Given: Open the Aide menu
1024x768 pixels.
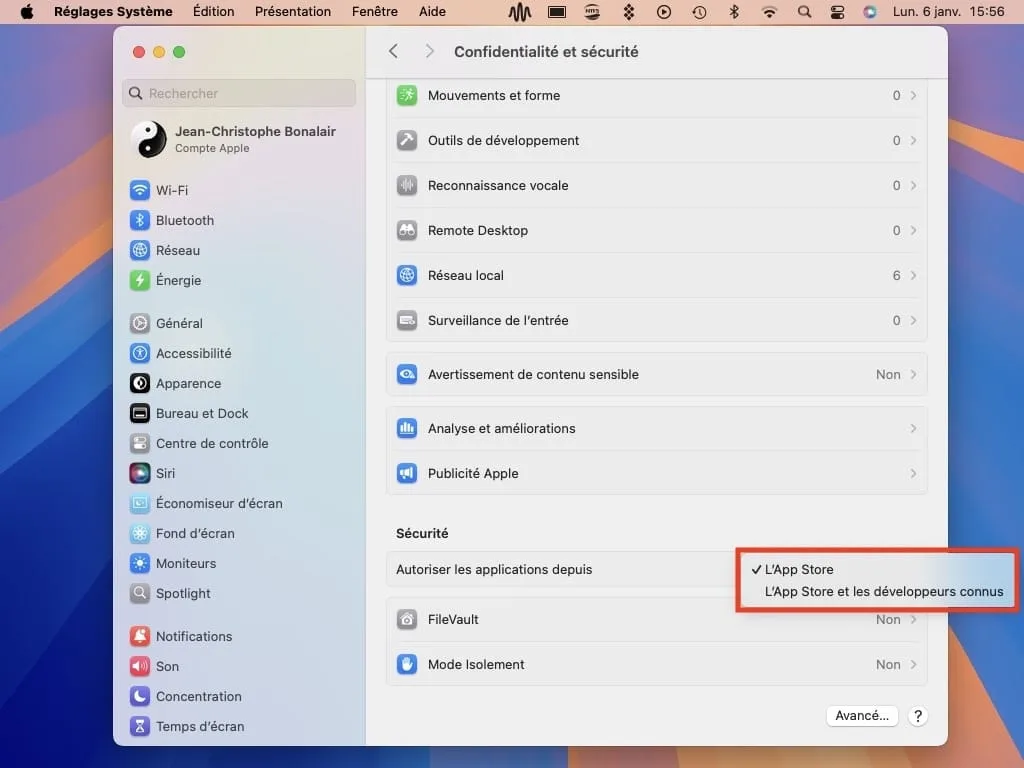Looking at the screenshot, I should 432,12.
